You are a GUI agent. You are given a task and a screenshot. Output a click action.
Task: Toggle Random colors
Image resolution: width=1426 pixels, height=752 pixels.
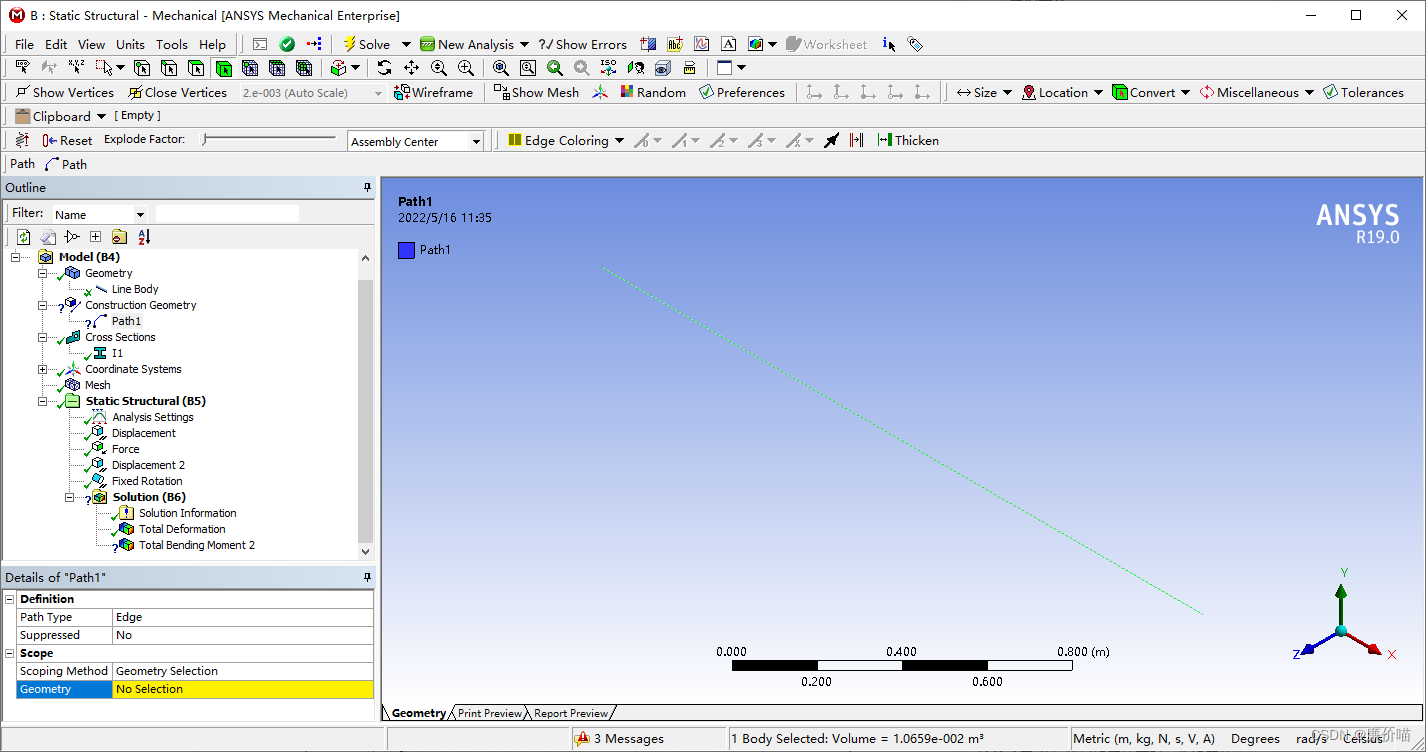coord(652,92)
